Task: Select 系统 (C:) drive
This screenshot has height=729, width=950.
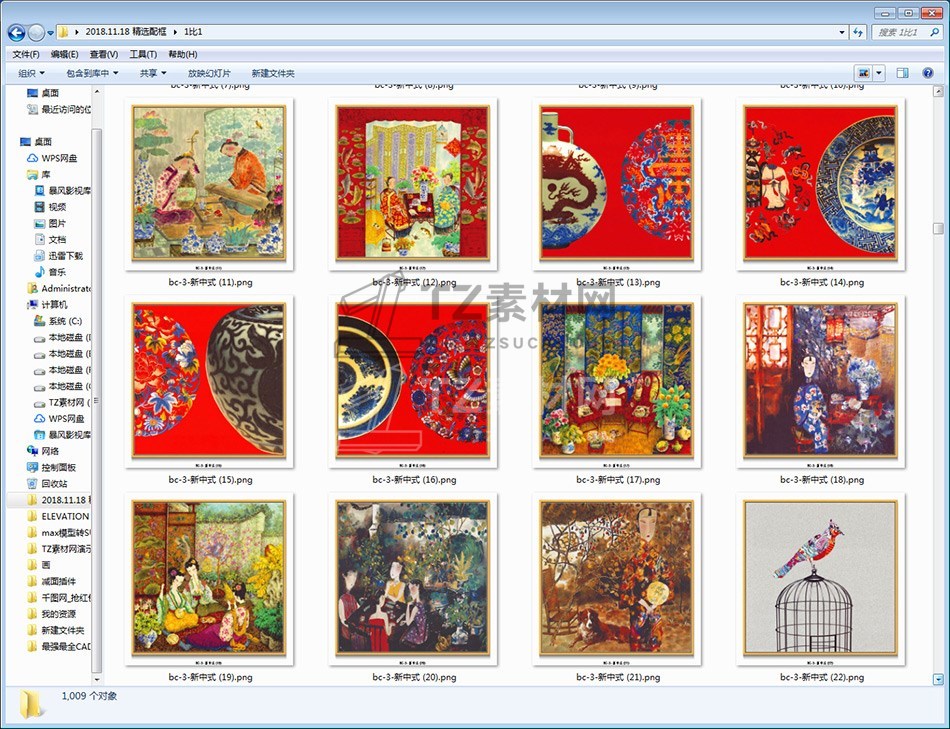Action: point(59,321)
